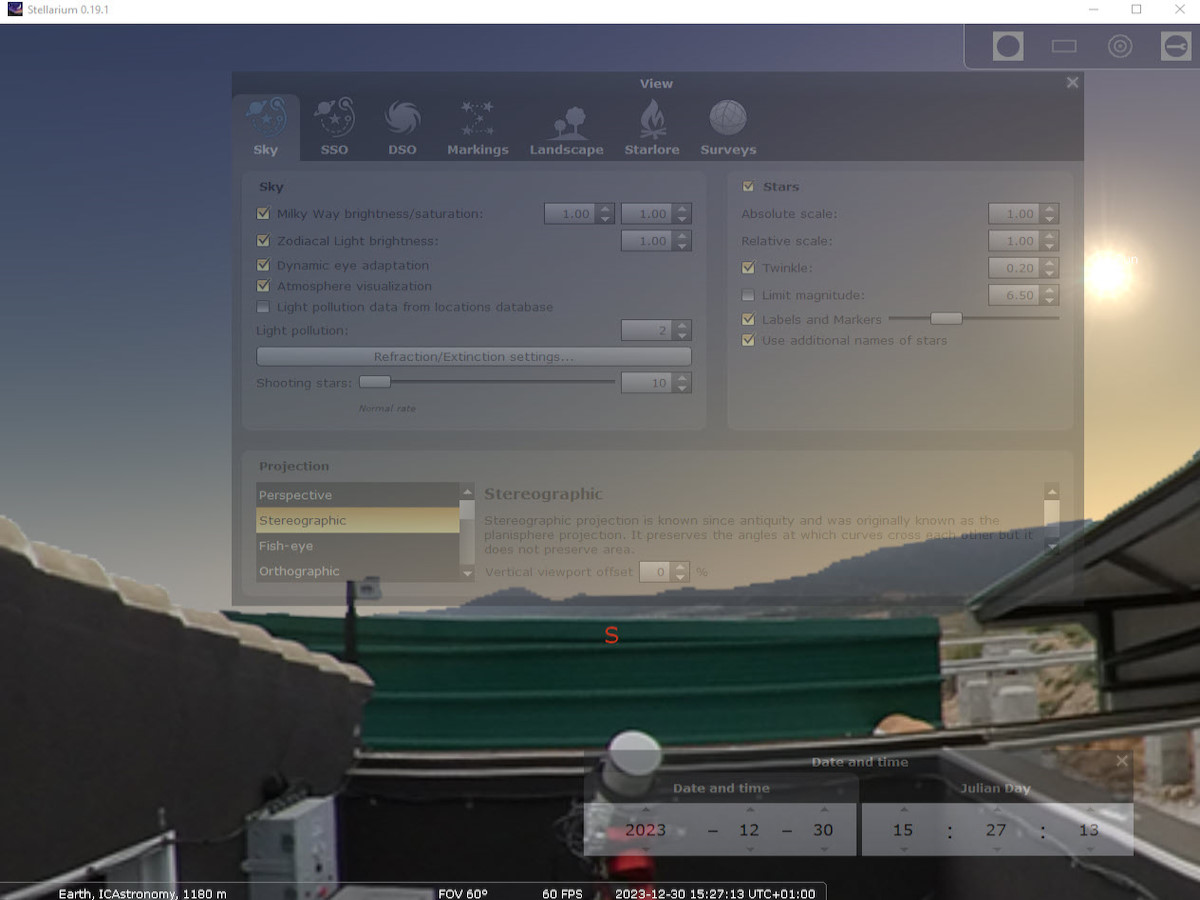Increase Twinkle amount spinner
The height and width of the screenshot is (900, 1200).
[1049, 263]
